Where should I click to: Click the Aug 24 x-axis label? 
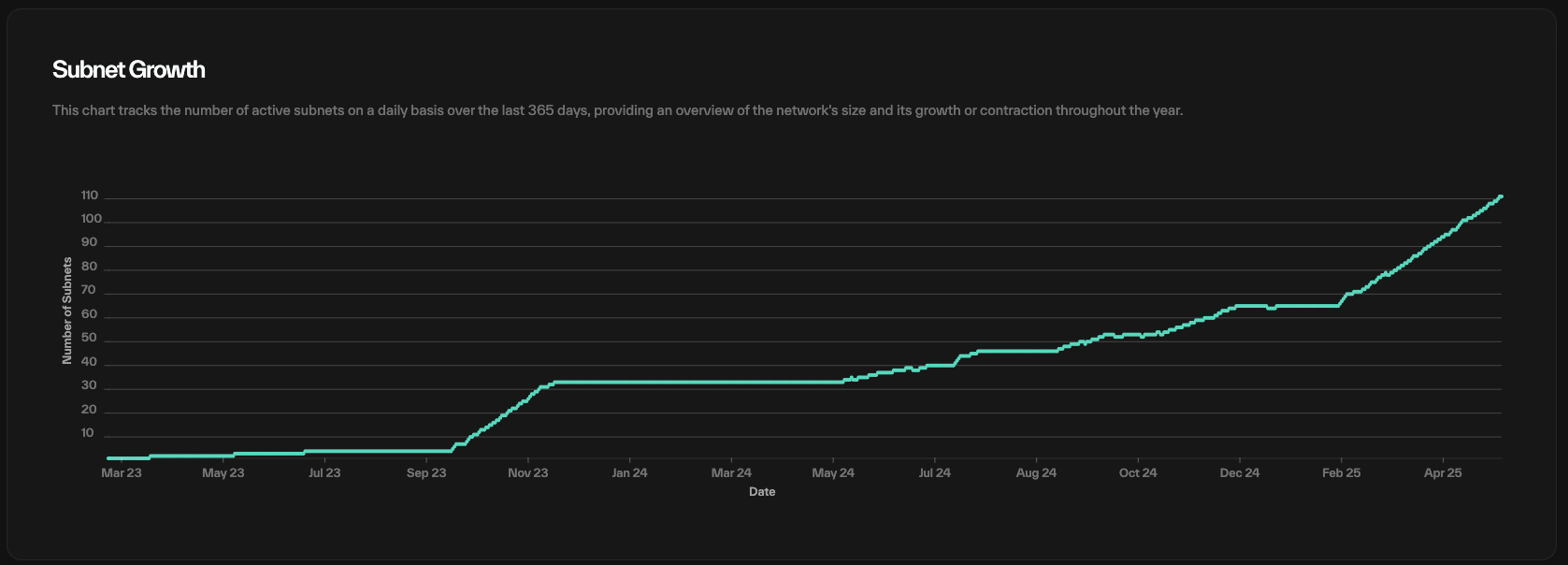pyautogui.click(x=1036, y=473)
